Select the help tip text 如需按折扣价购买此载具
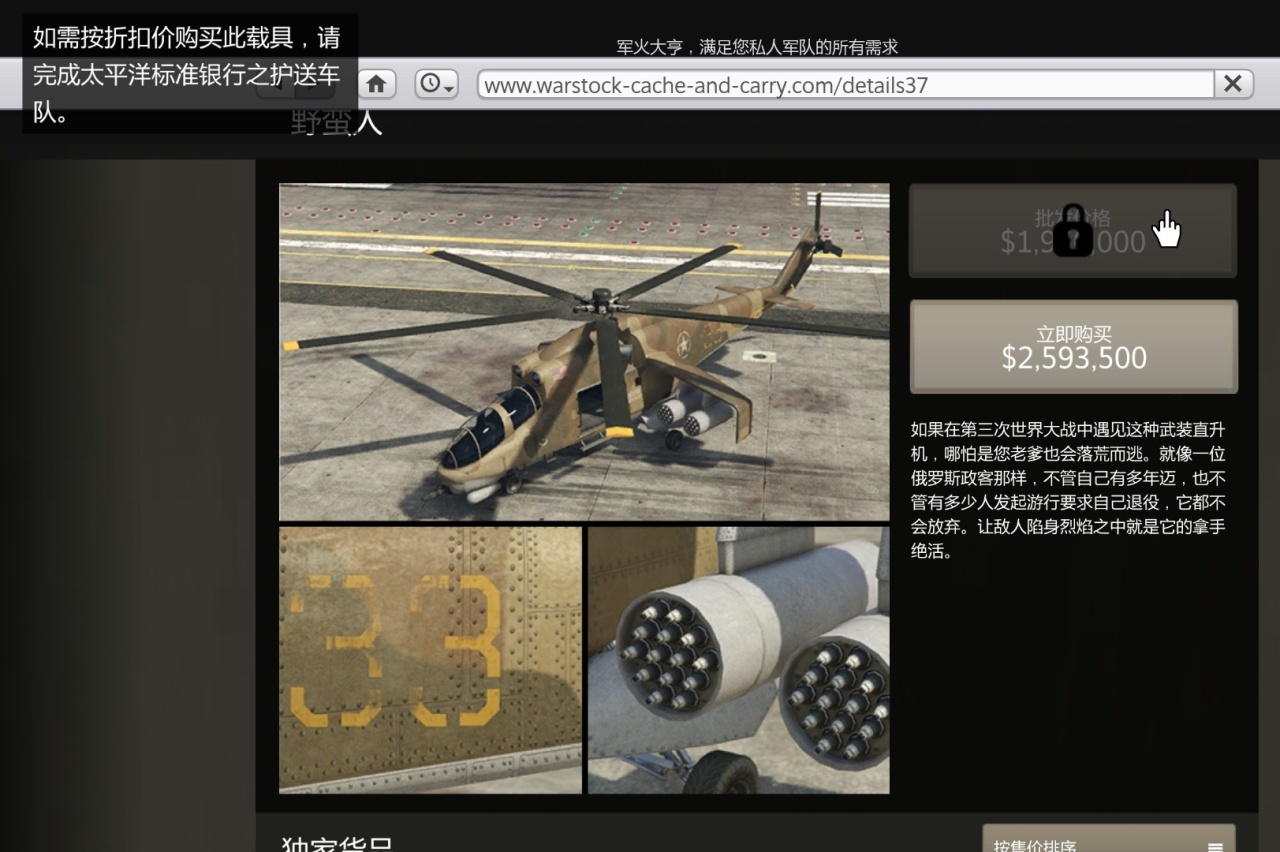 coord(188,75)
